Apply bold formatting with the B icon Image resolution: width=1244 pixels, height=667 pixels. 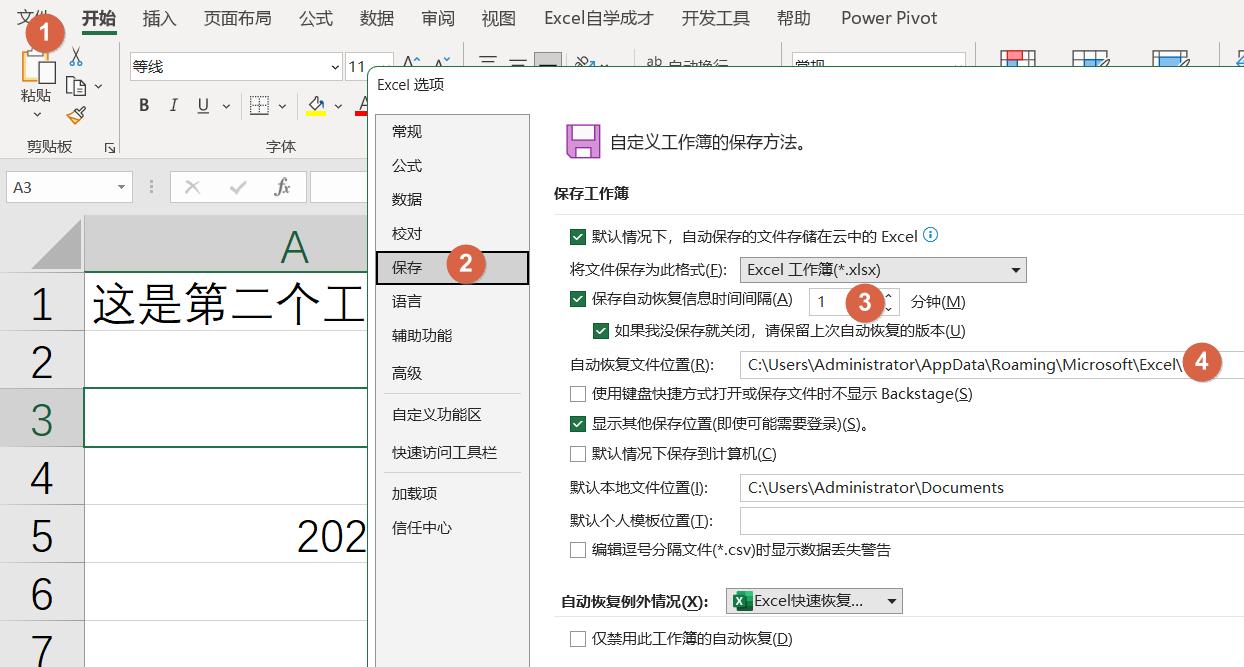click(x=143, y=104)
